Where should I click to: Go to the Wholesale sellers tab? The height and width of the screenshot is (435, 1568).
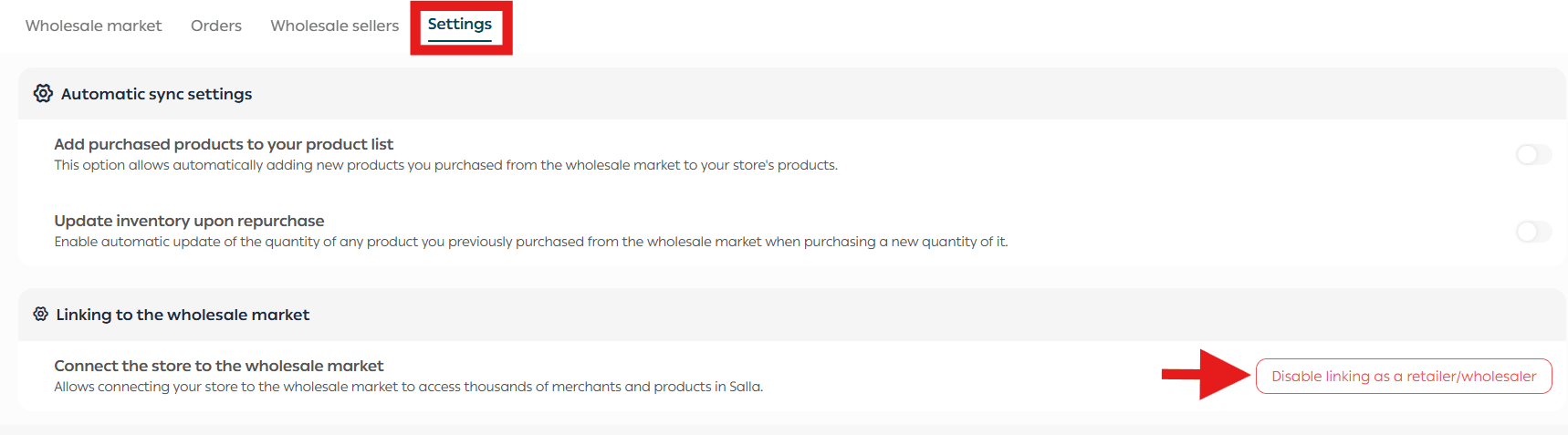coord(334,26)
